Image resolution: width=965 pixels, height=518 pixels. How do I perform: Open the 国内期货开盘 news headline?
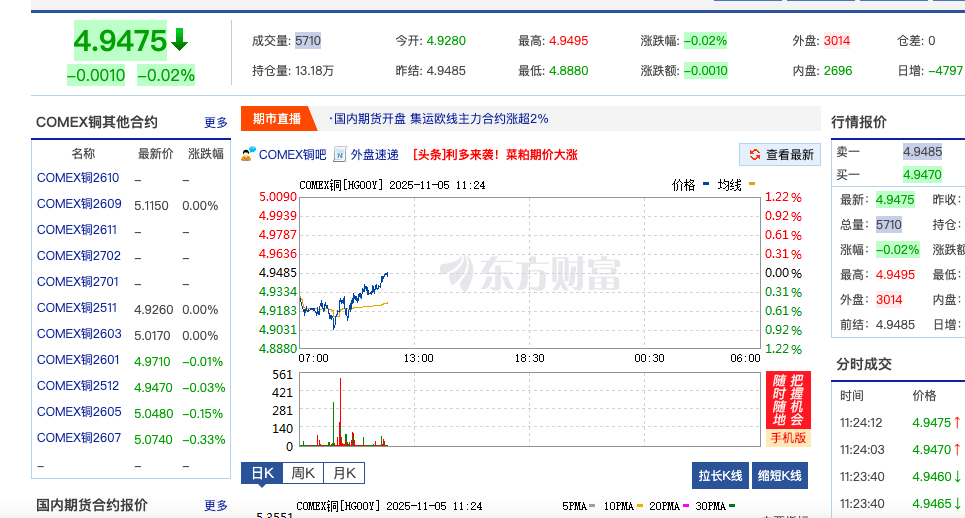439,119
